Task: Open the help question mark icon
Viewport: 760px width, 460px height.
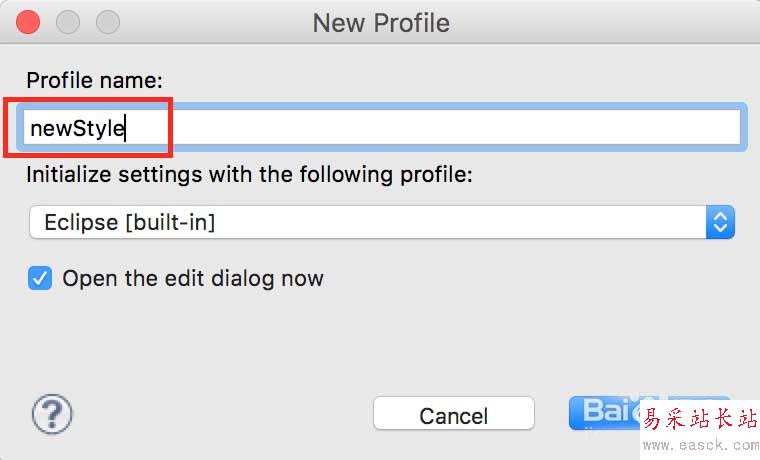Action: [x=52, y=412]
